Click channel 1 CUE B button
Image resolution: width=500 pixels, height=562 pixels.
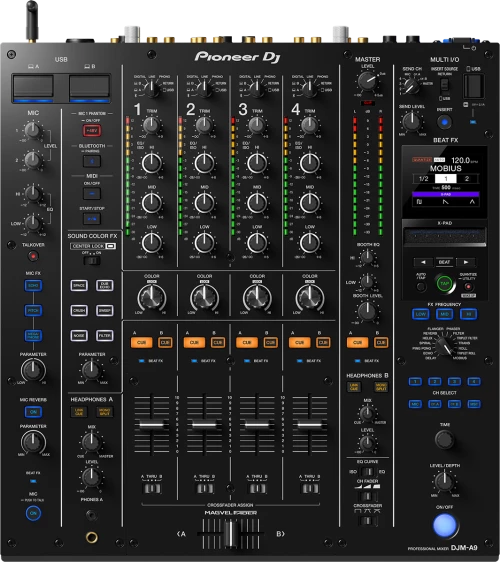coord(165,343)
